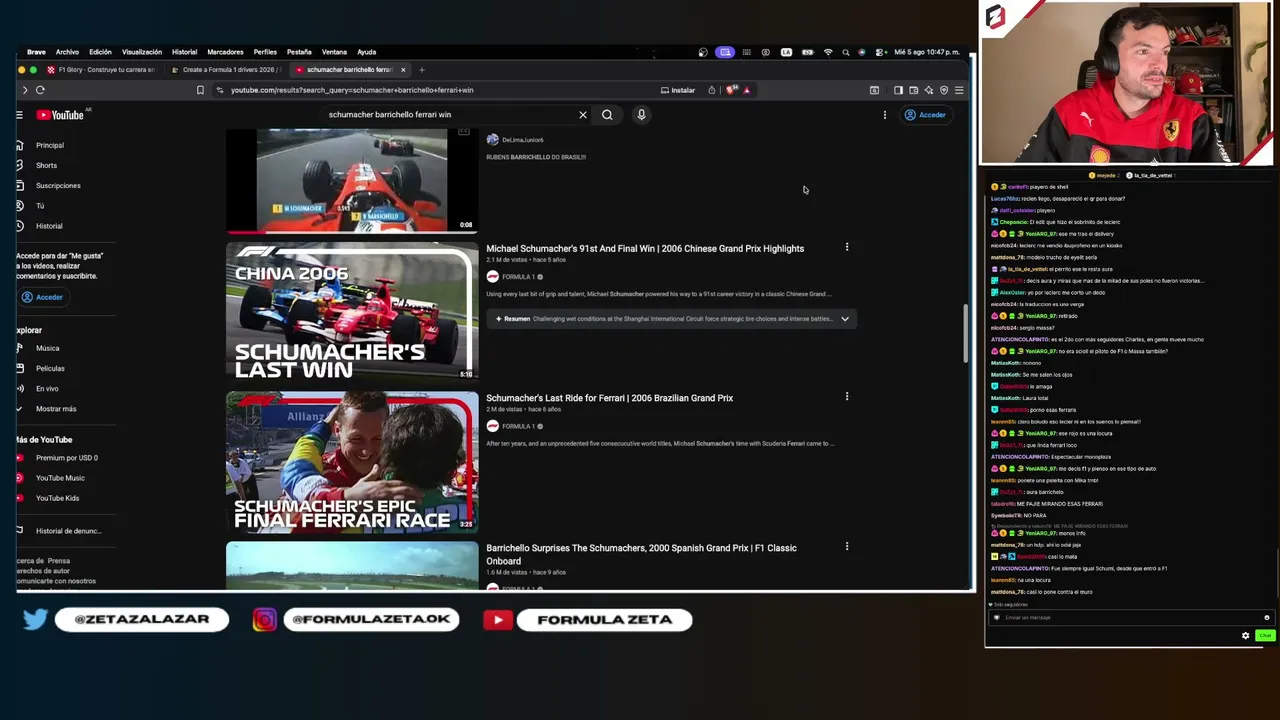Click the Acceder button in top right
1280x720 pixels.
click(x=925, y=115)
